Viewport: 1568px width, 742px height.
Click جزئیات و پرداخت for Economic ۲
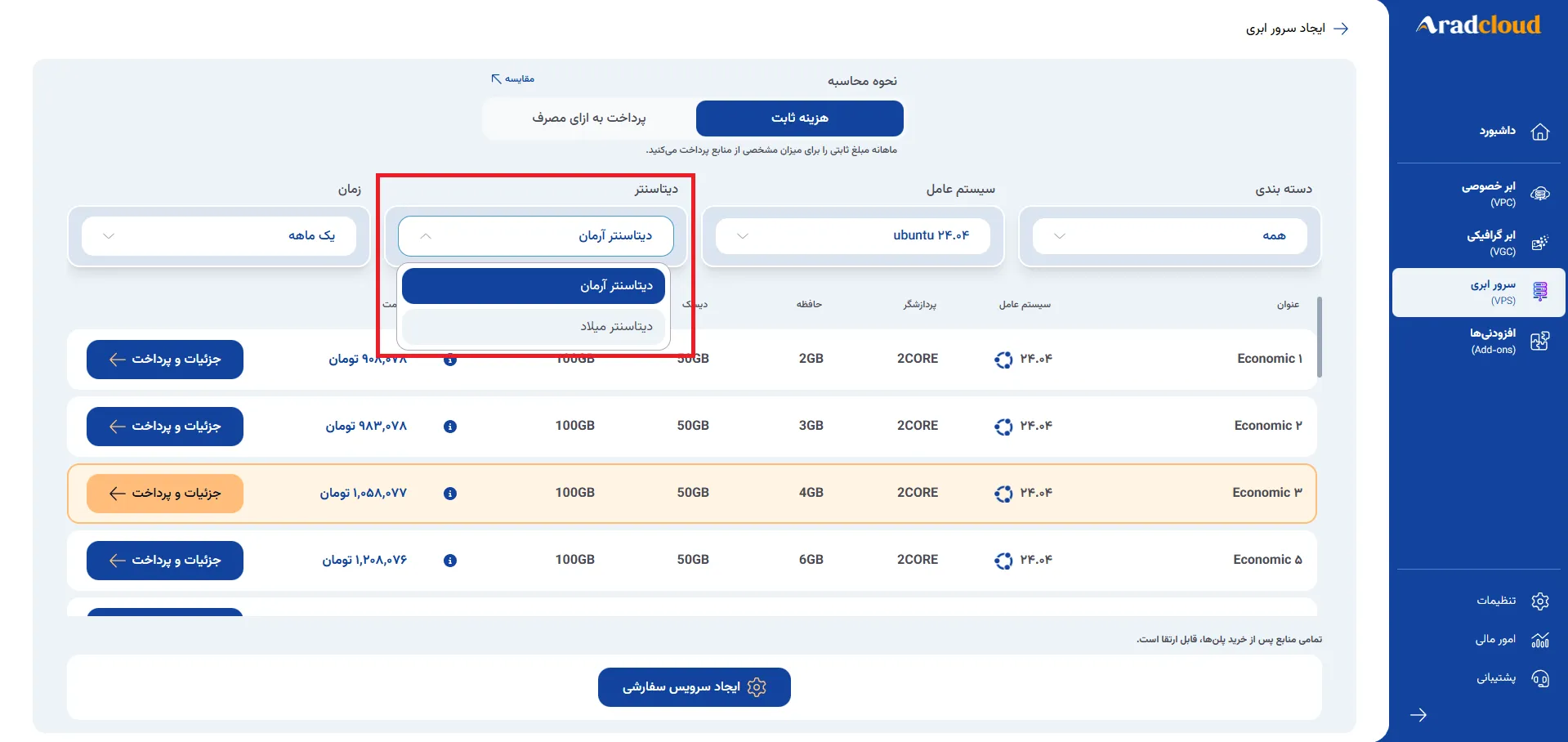[x=165, y=427]
